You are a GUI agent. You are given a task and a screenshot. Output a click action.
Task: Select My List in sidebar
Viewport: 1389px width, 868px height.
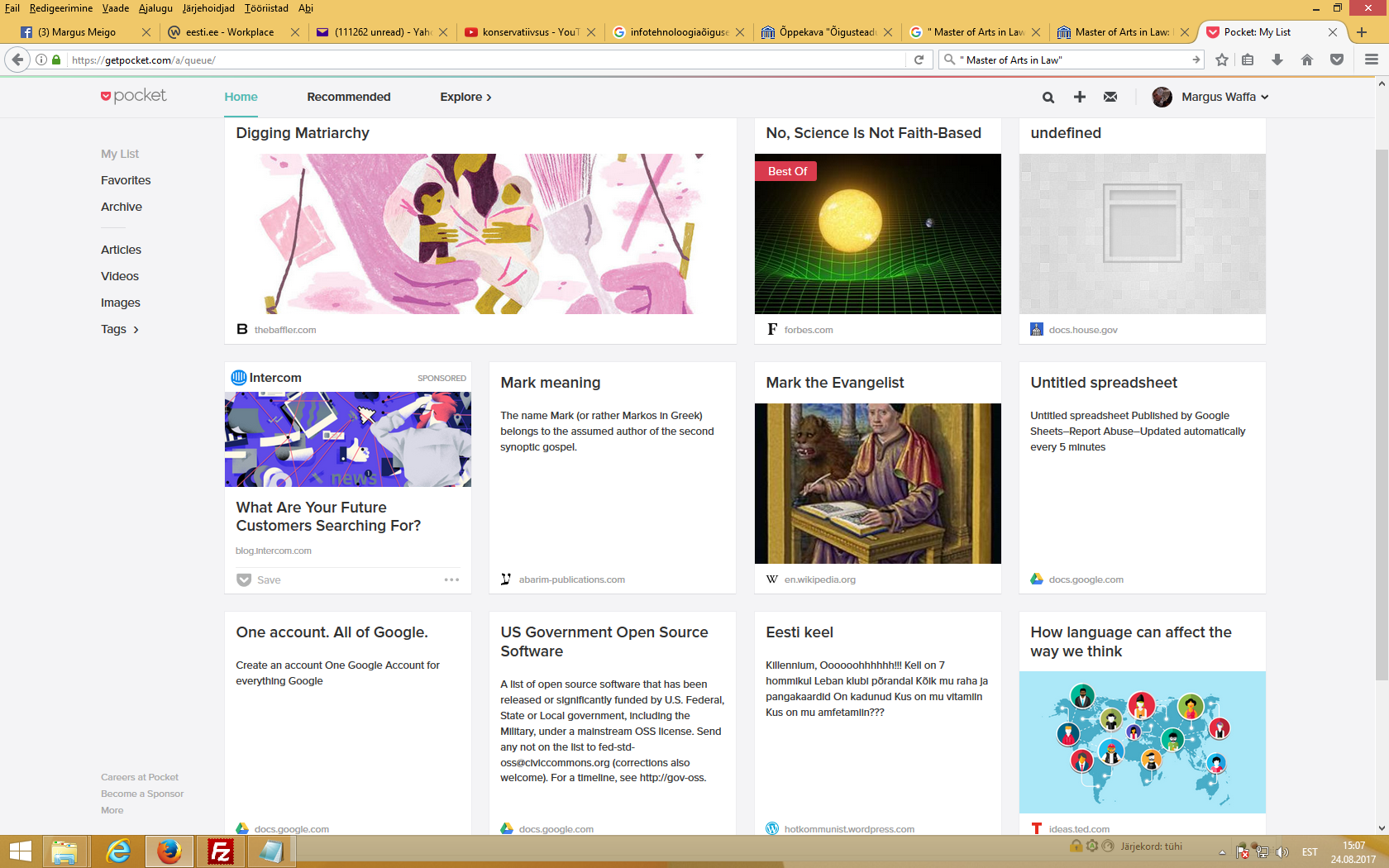pos(120,154)
